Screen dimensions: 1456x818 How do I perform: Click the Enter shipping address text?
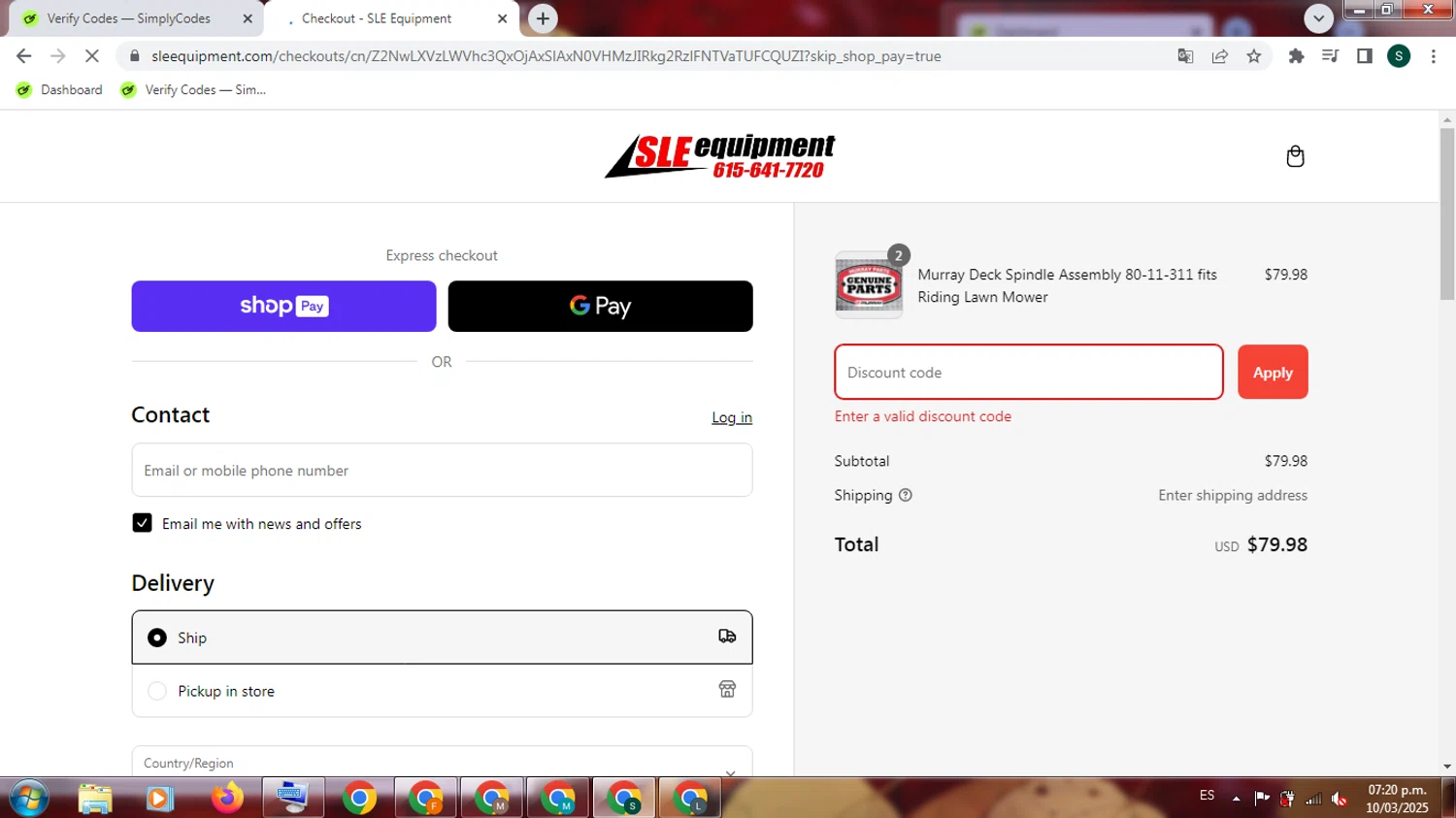[1233, 495]
